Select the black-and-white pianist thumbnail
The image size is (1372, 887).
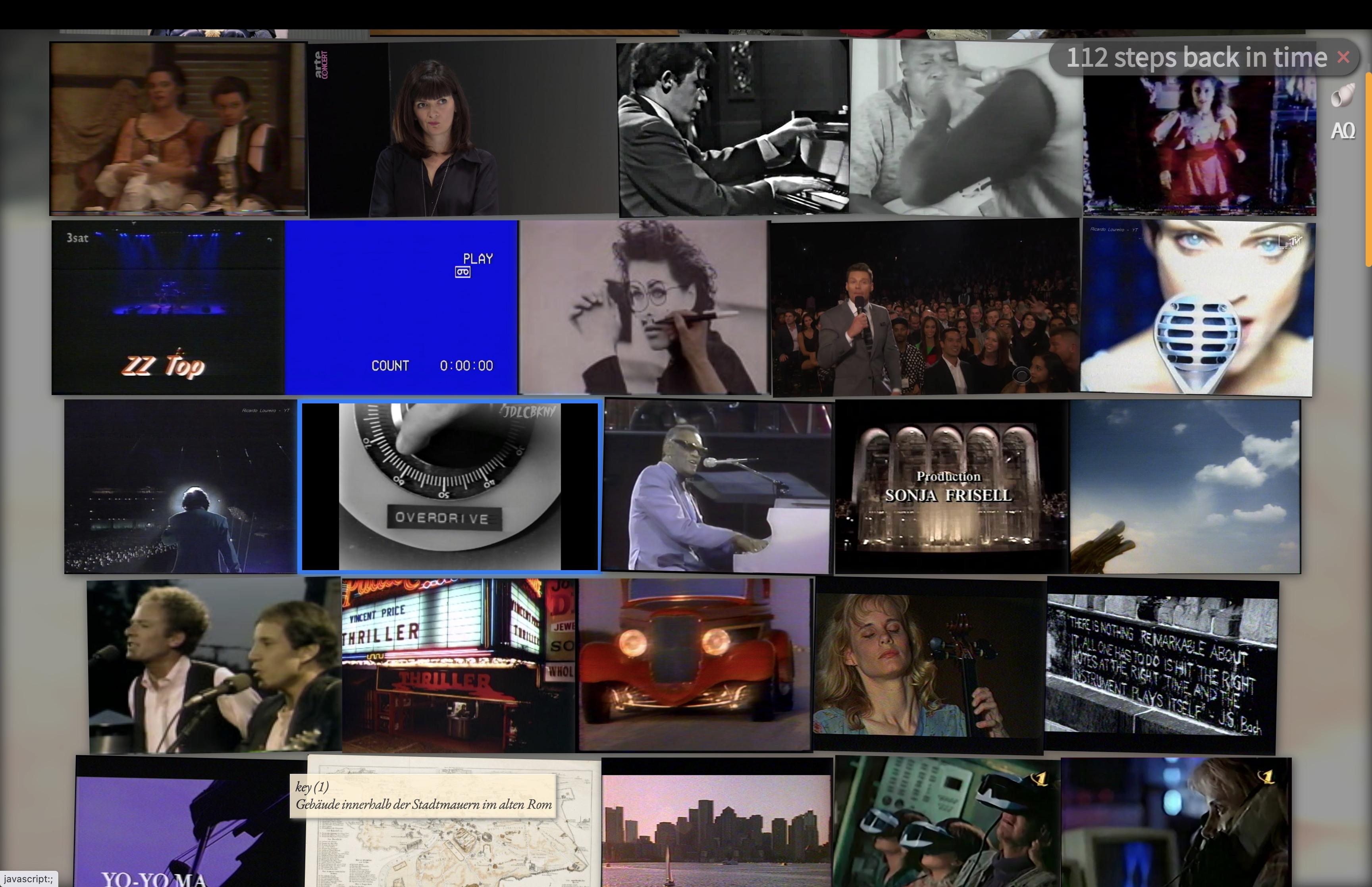click(x=734, y=128)
